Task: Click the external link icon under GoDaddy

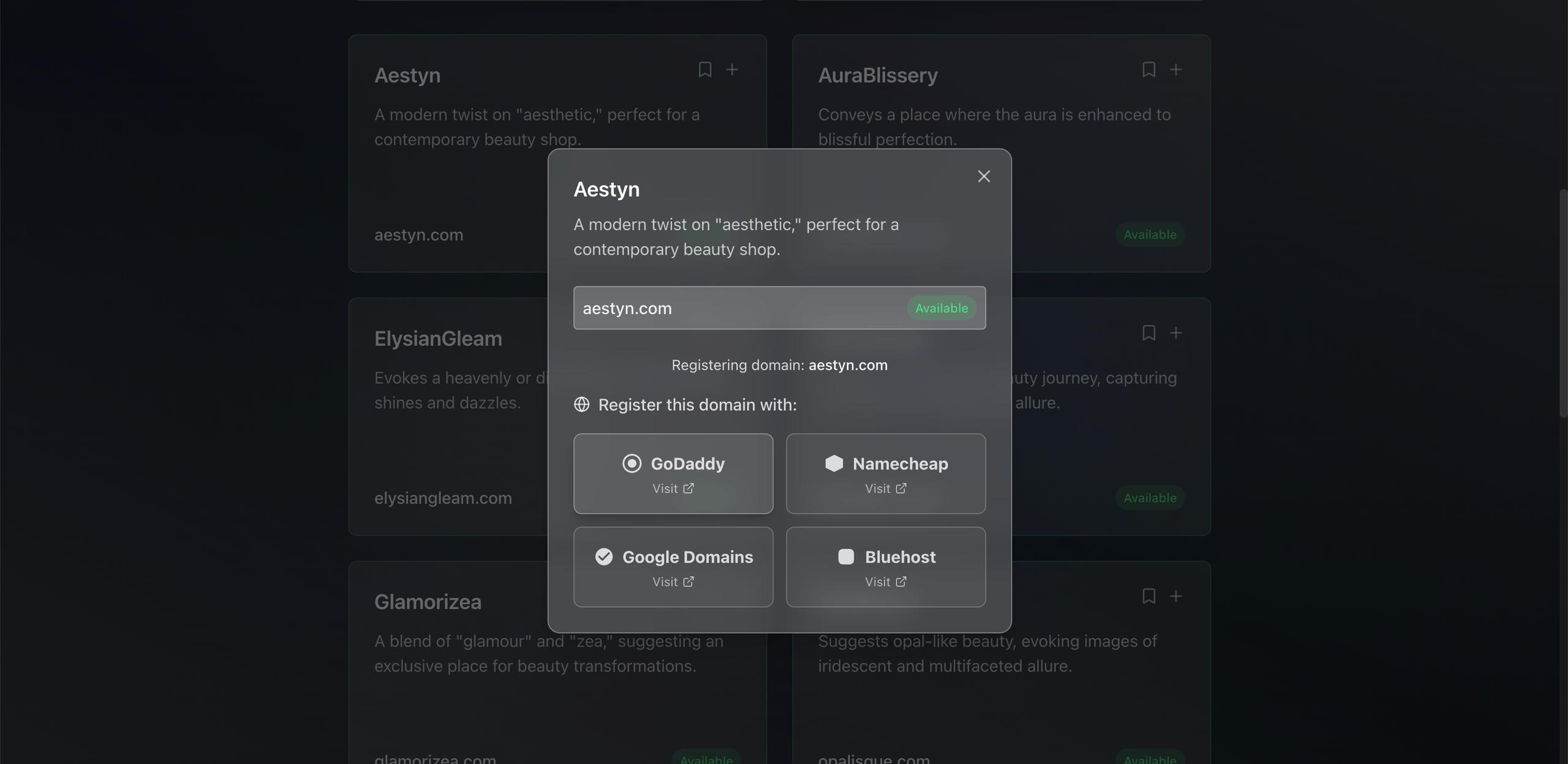Action: click(688, 489)
